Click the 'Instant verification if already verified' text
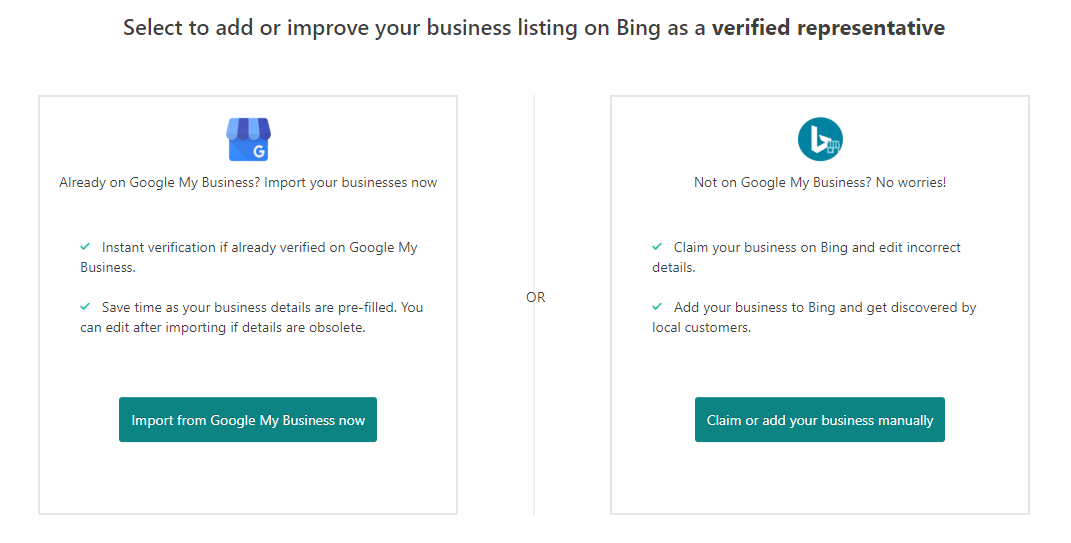The width and height of the screenshot is (1071, 543). click(x=259, y=247)
